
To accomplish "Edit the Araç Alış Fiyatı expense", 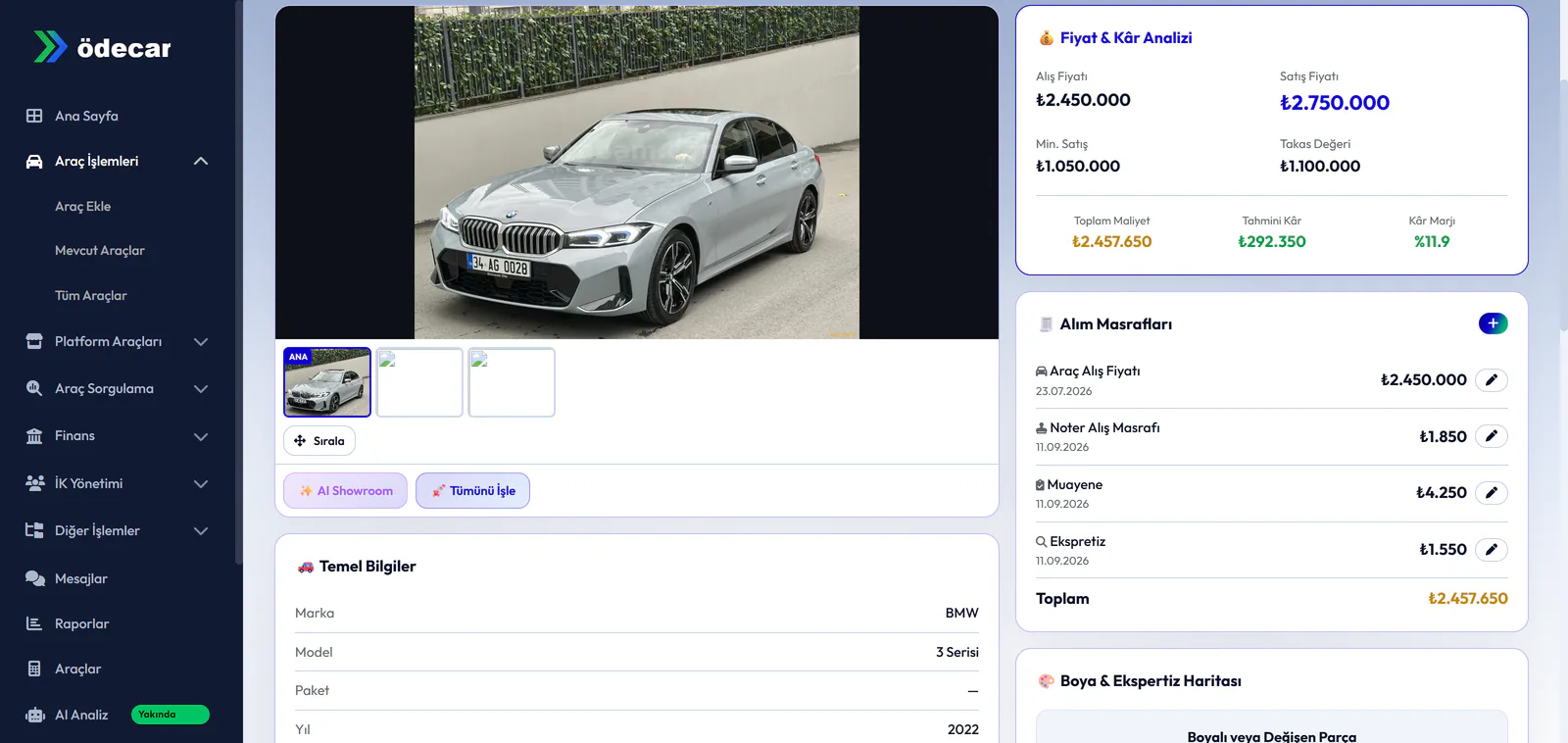I will tap(1491, 380).
